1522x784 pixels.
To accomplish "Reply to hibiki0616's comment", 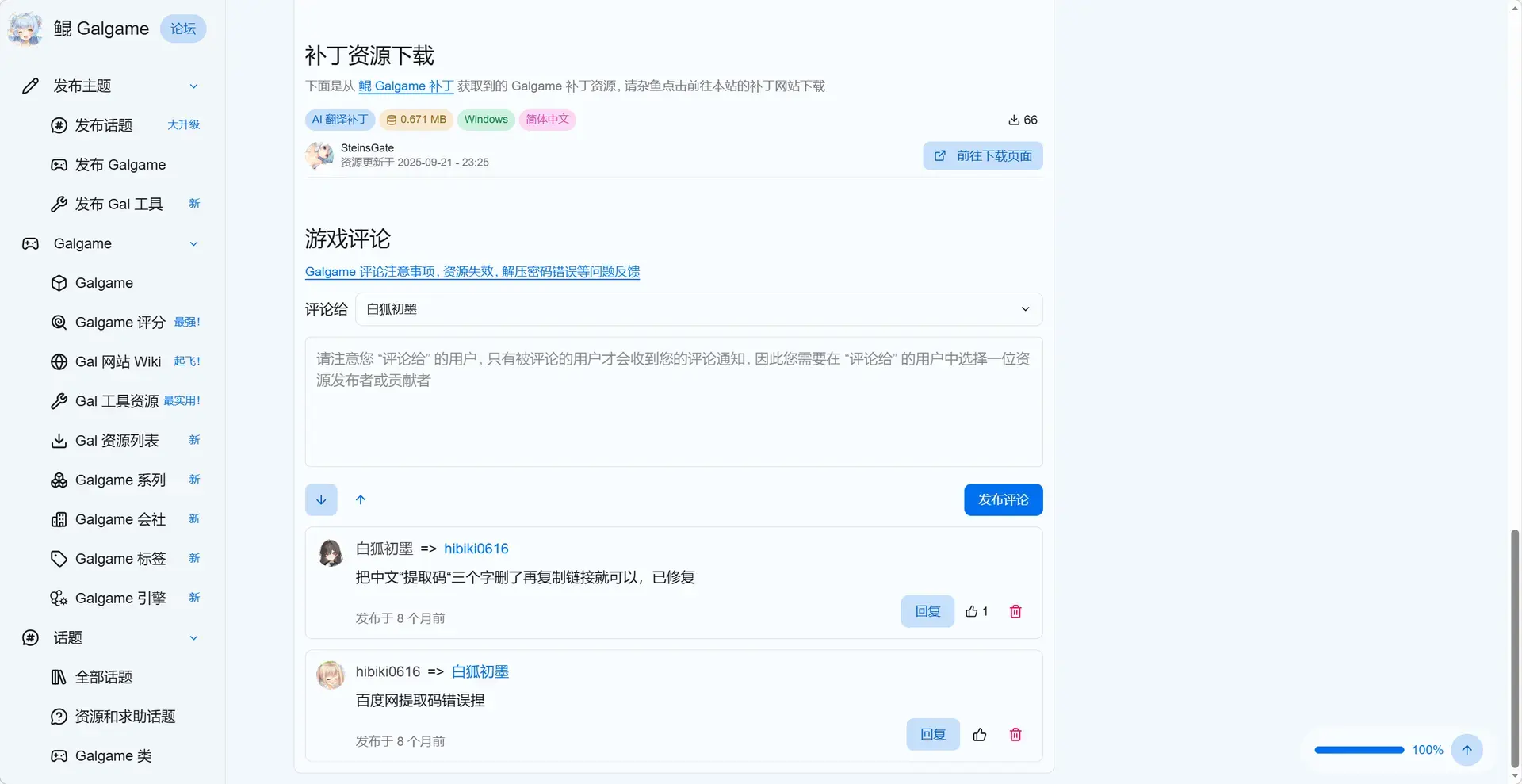I will click(x=933, y=734).
